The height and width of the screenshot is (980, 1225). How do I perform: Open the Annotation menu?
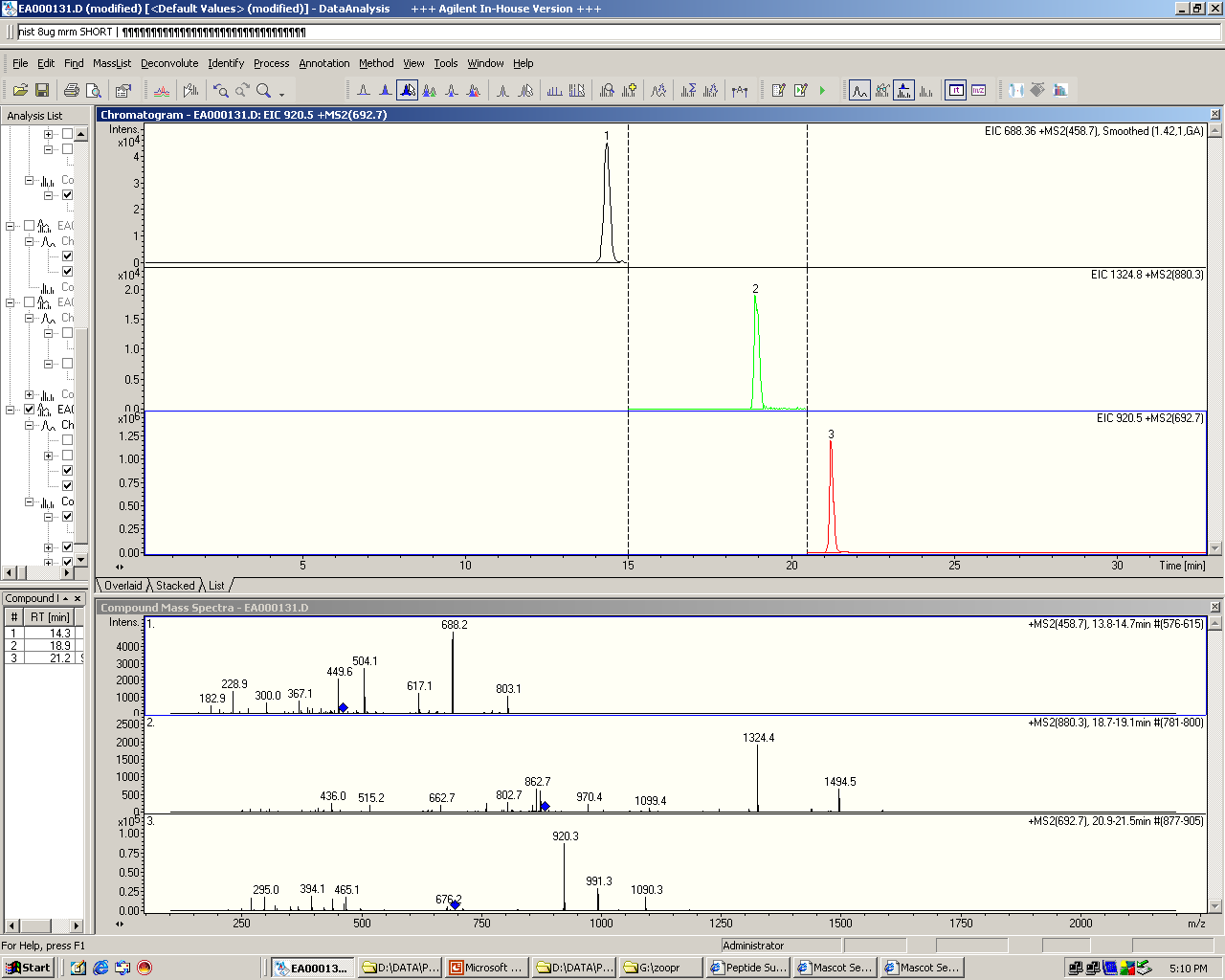click(x=324, y=63)
